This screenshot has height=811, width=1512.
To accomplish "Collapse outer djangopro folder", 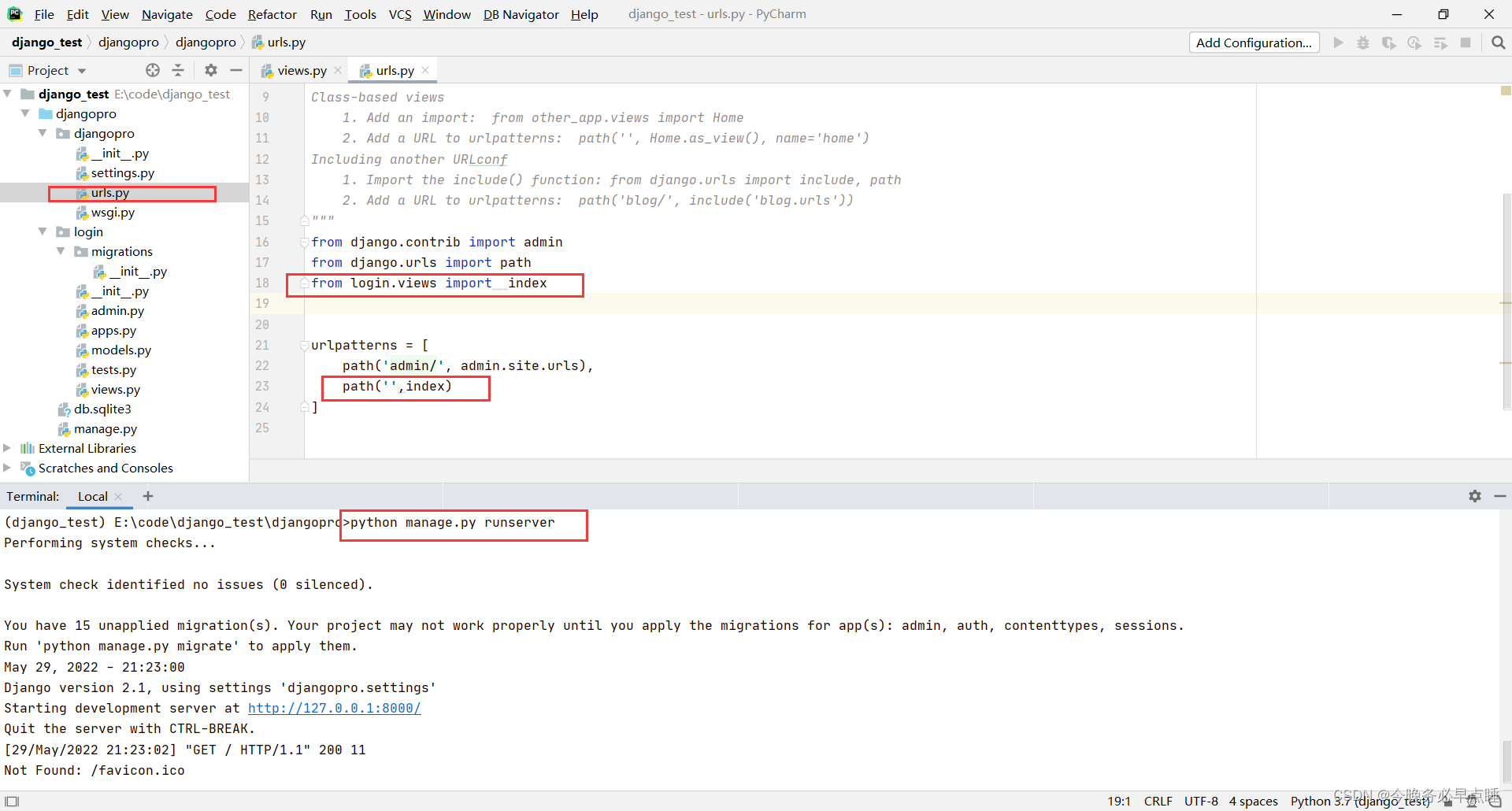I will [x=25, y=113].
